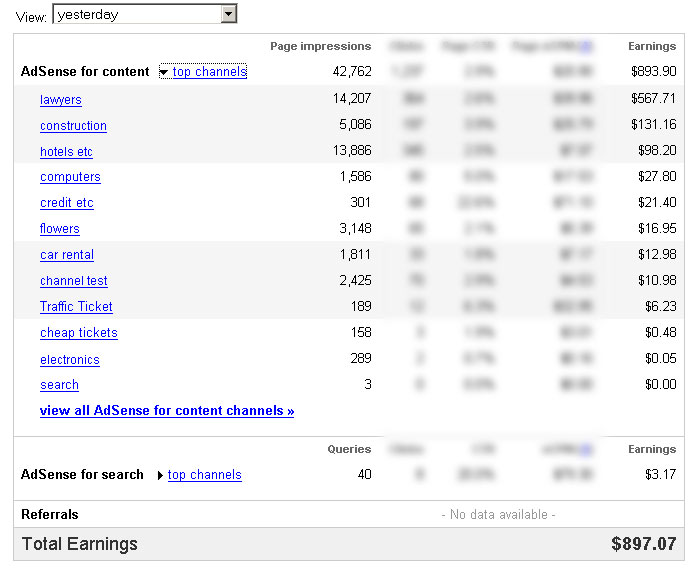695x568 pixels.
Task: Select lawyers impressions 14,207
Action: coord(352,98)
